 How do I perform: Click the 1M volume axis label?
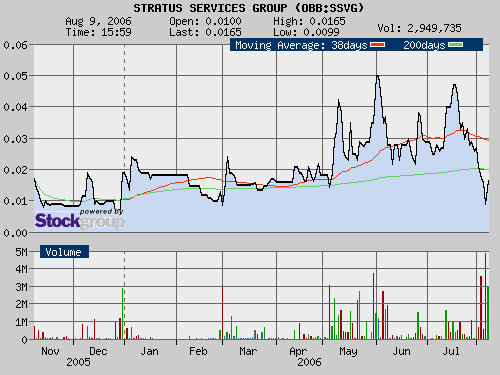[x=21, y=322]
